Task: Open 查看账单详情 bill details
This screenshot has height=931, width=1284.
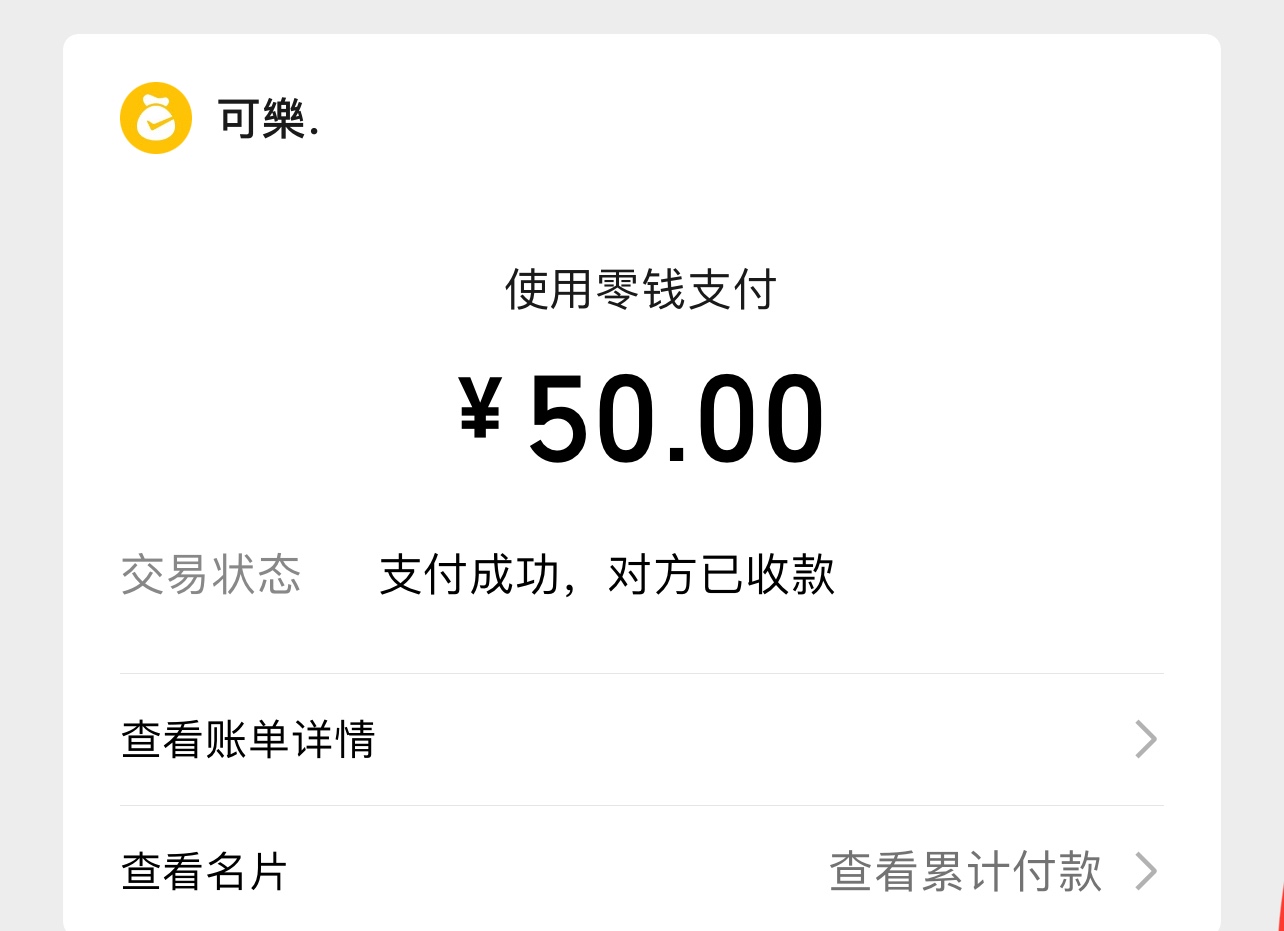Action: [x=248, y=740]
